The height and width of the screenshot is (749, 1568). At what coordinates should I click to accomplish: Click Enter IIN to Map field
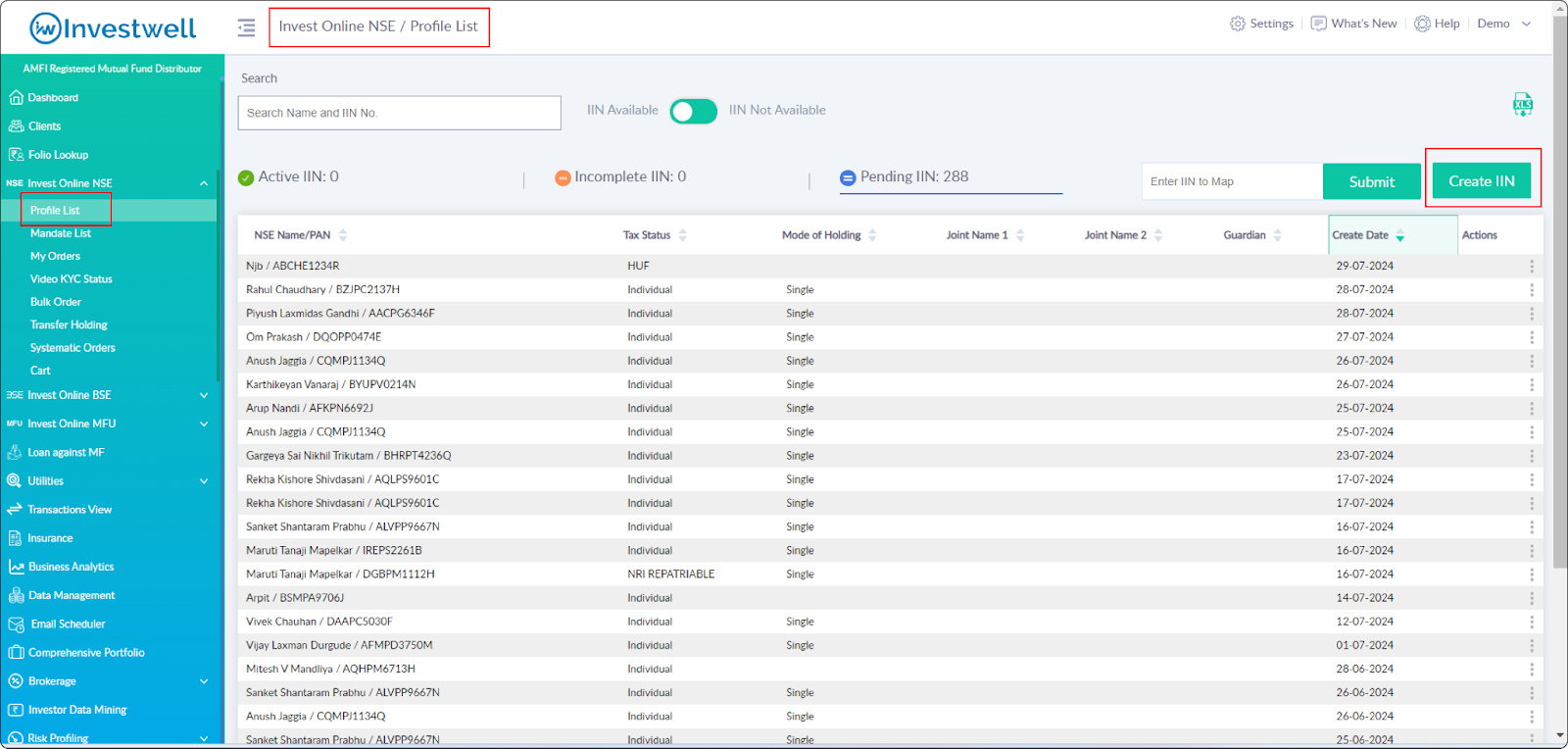click(x=1231, y=181)
